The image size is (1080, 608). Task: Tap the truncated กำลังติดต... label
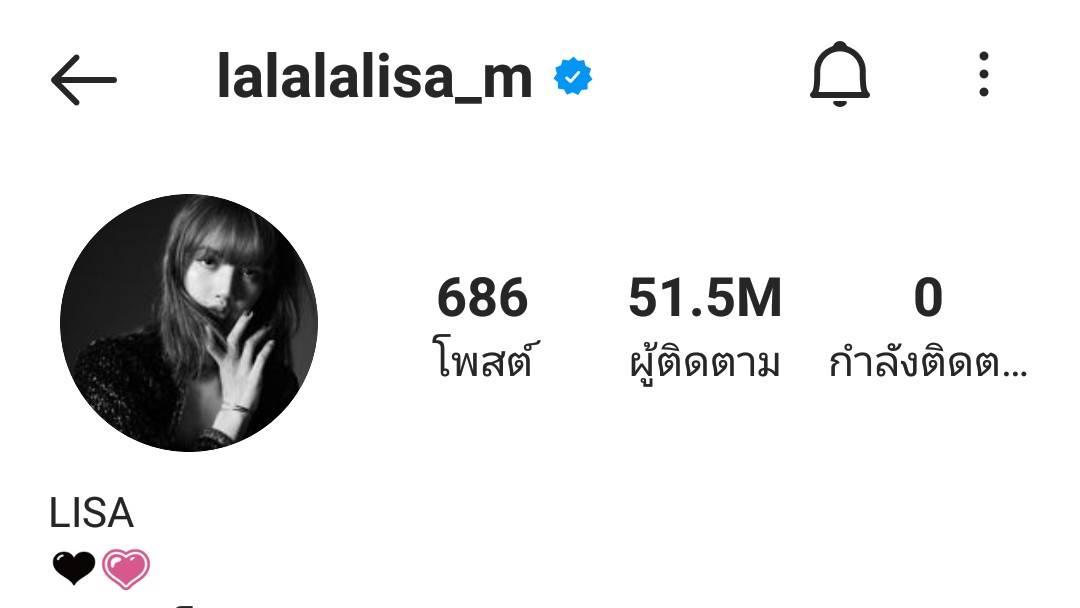click(928, 359)
